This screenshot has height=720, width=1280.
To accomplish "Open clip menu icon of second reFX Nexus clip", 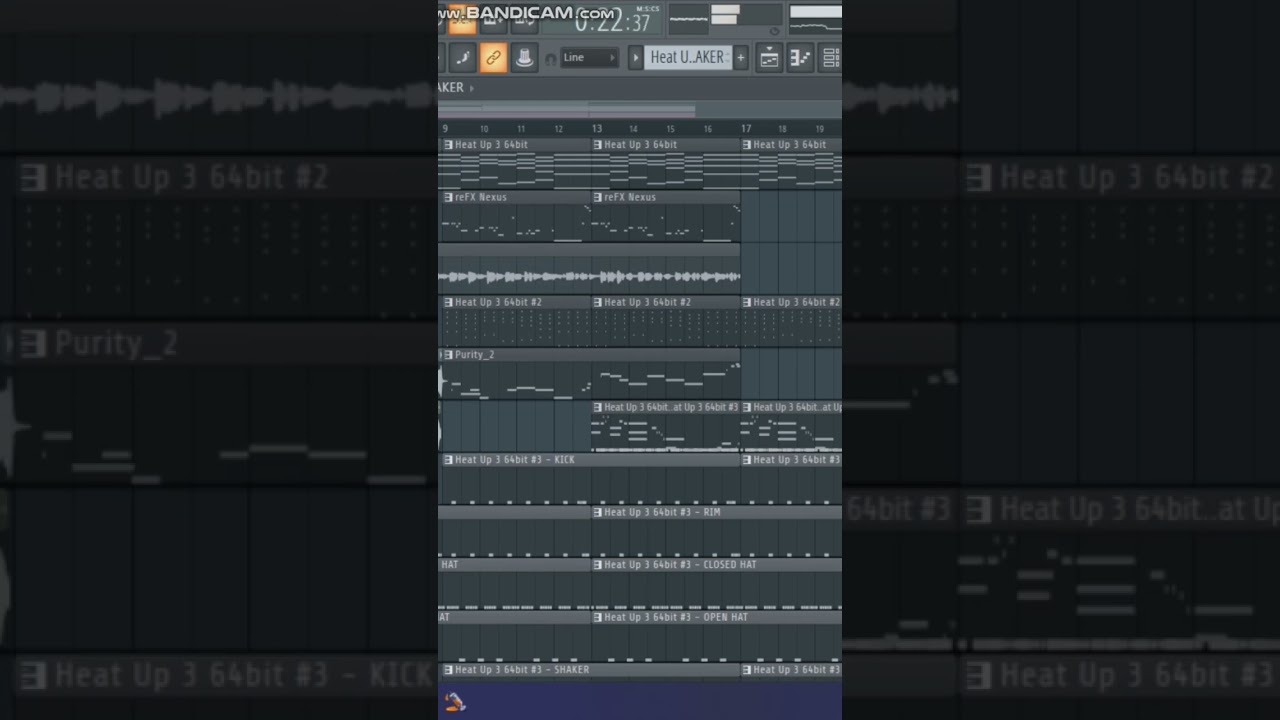I will click(597, 197).
